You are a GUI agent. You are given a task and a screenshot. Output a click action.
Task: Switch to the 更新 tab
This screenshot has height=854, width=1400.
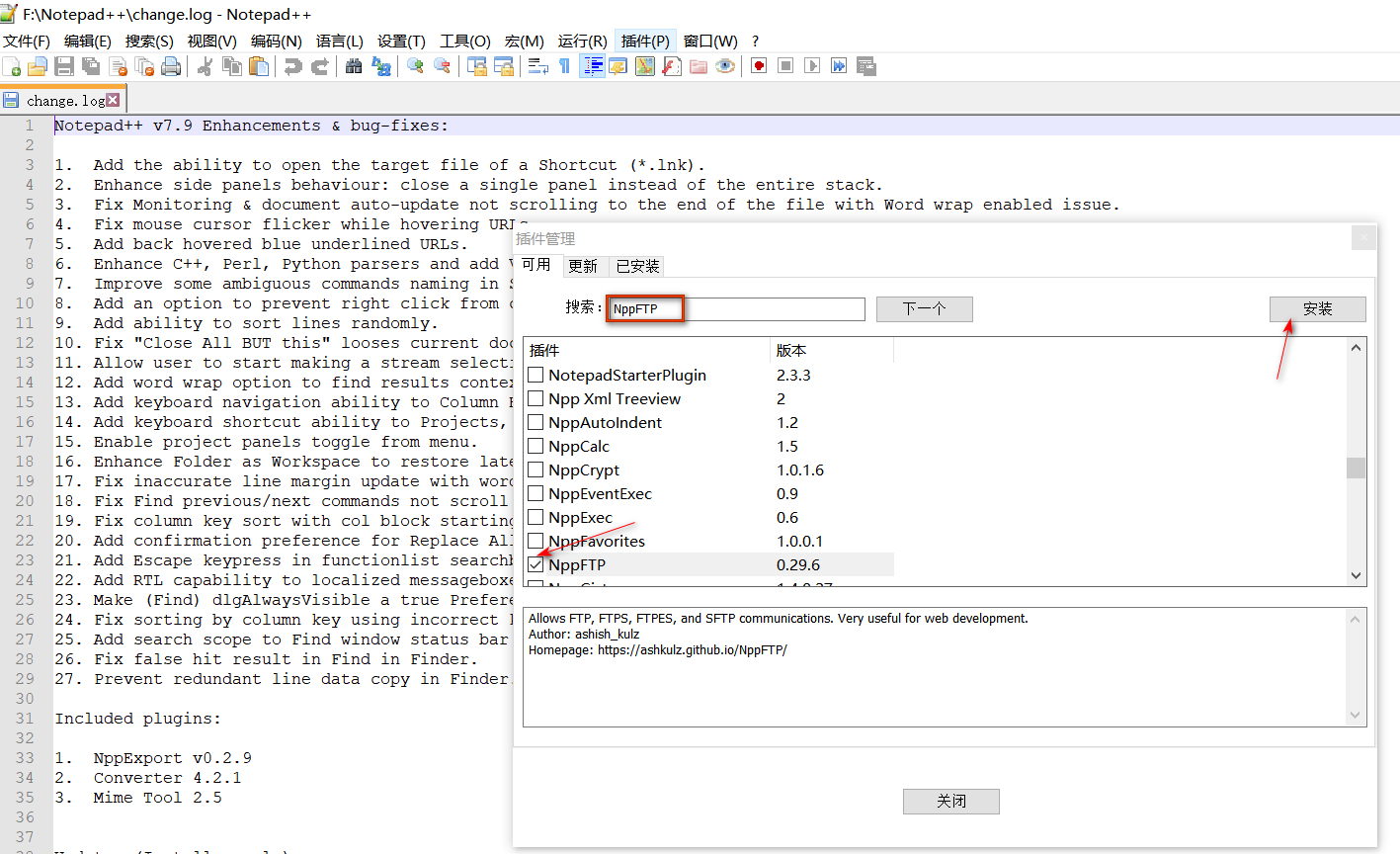tap(583, 266)
